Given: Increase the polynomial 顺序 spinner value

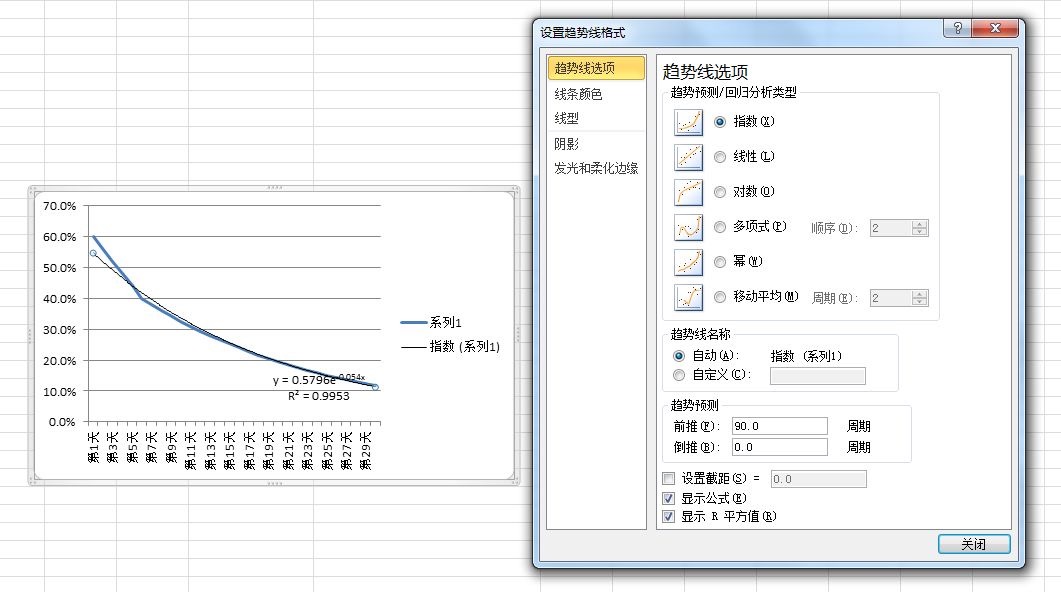Looking at the screenshot, I should pyautogui.click(x=920, y=224).
